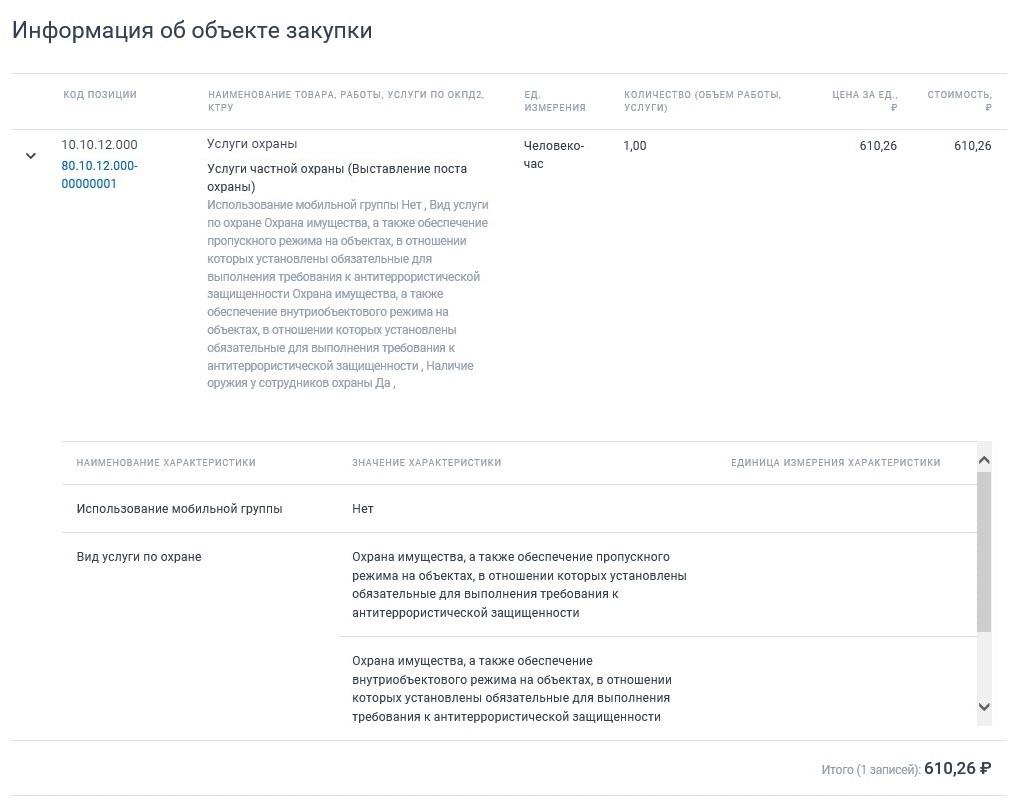Screen dimensions: 1035x807
Task: Click the 'Единица измерения характеристики' header
Action: point(836,463)
